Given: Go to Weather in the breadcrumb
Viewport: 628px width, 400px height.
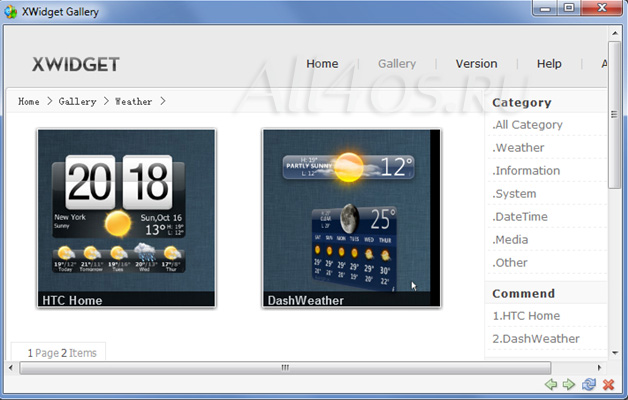Looking at the screenshot, I should [133, 101].
